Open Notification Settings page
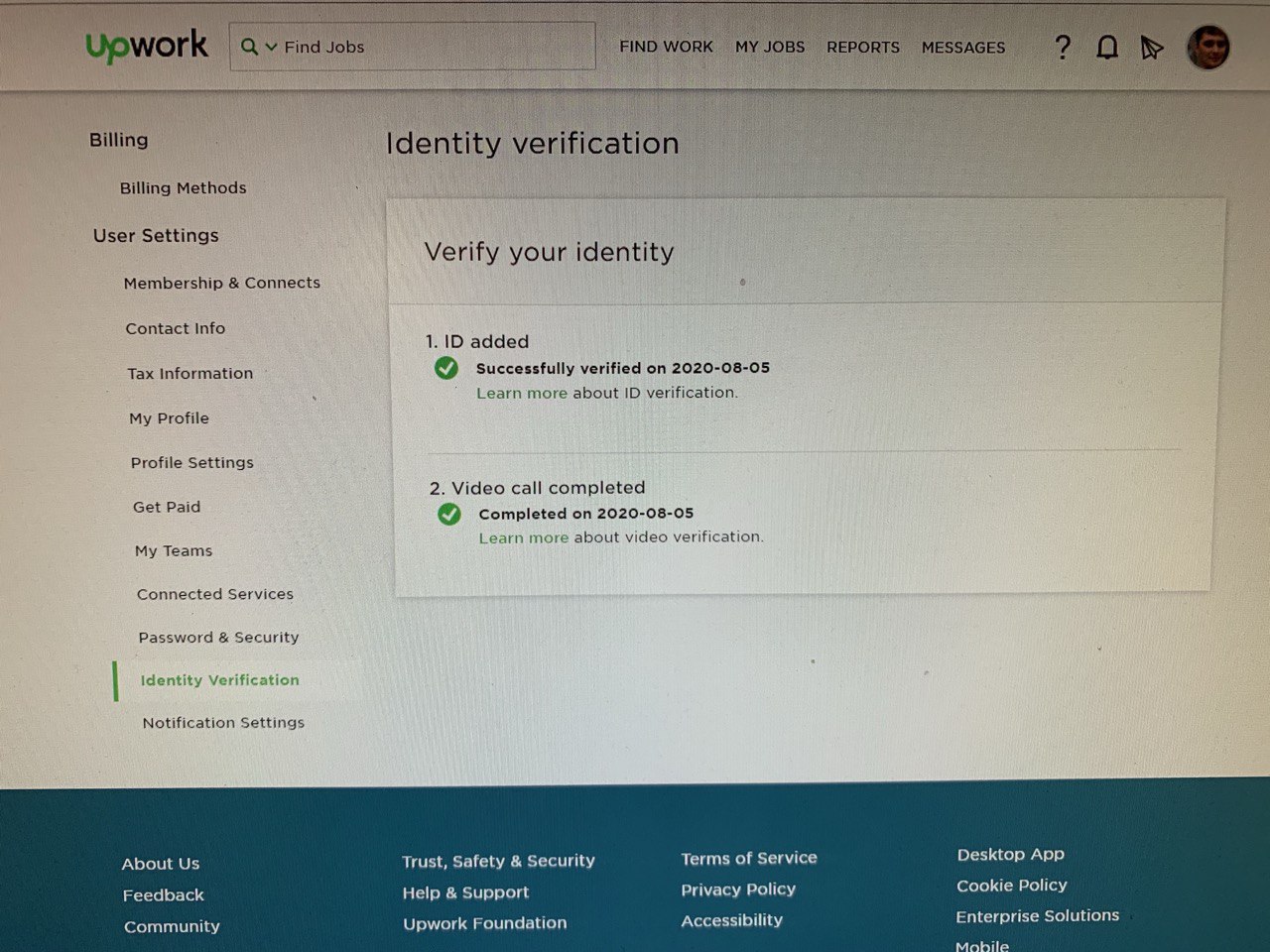1270x952 pixels. (223, 723)
